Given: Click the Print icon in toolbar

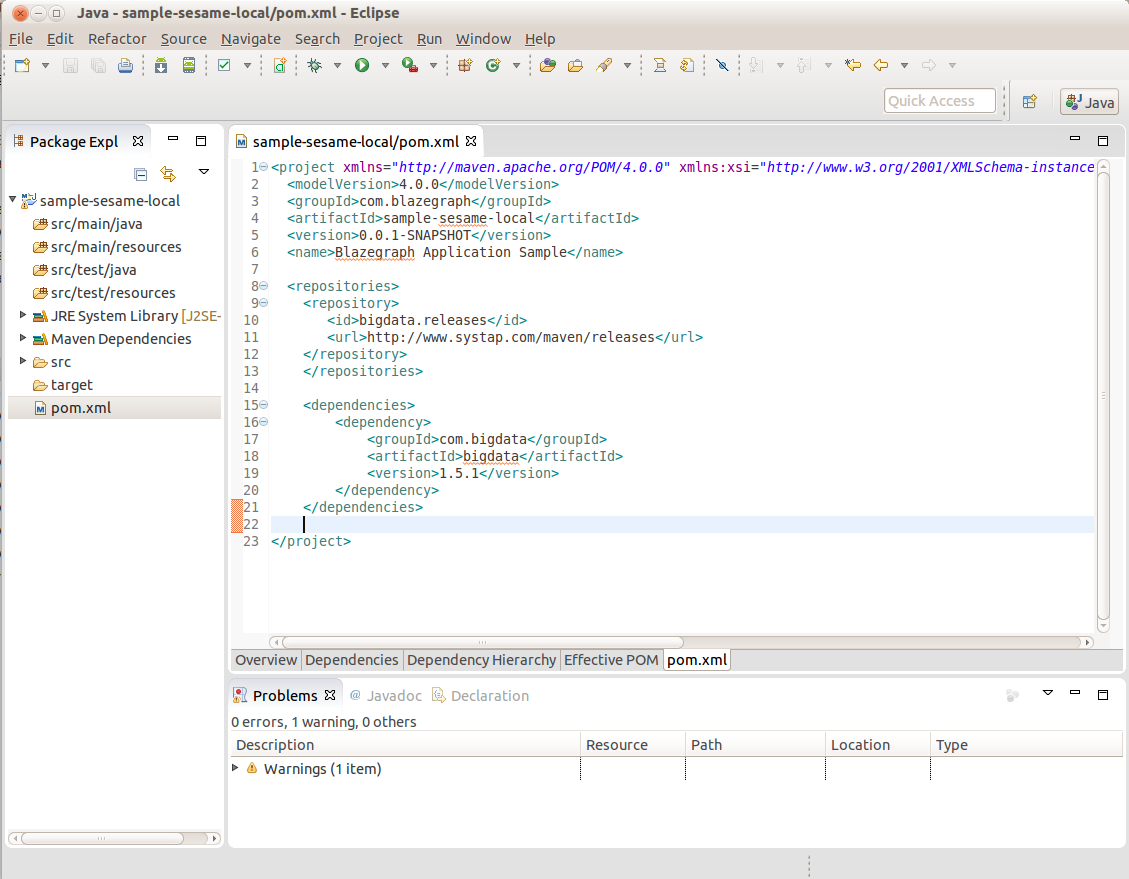Looking at the screenshot, I should (x=125, y=66).
